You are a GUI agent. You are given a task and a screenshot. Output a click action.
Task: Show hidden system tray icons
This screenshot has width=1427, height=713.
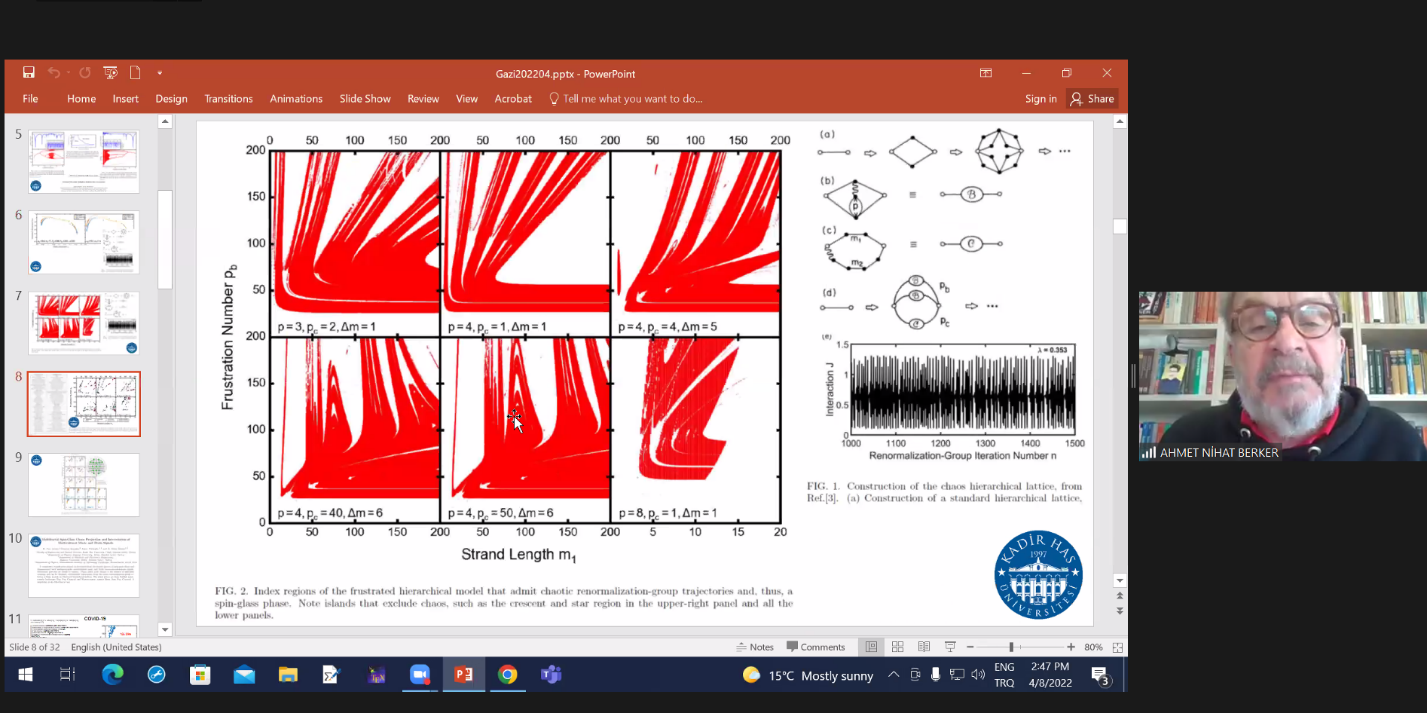tap(893, 675)
